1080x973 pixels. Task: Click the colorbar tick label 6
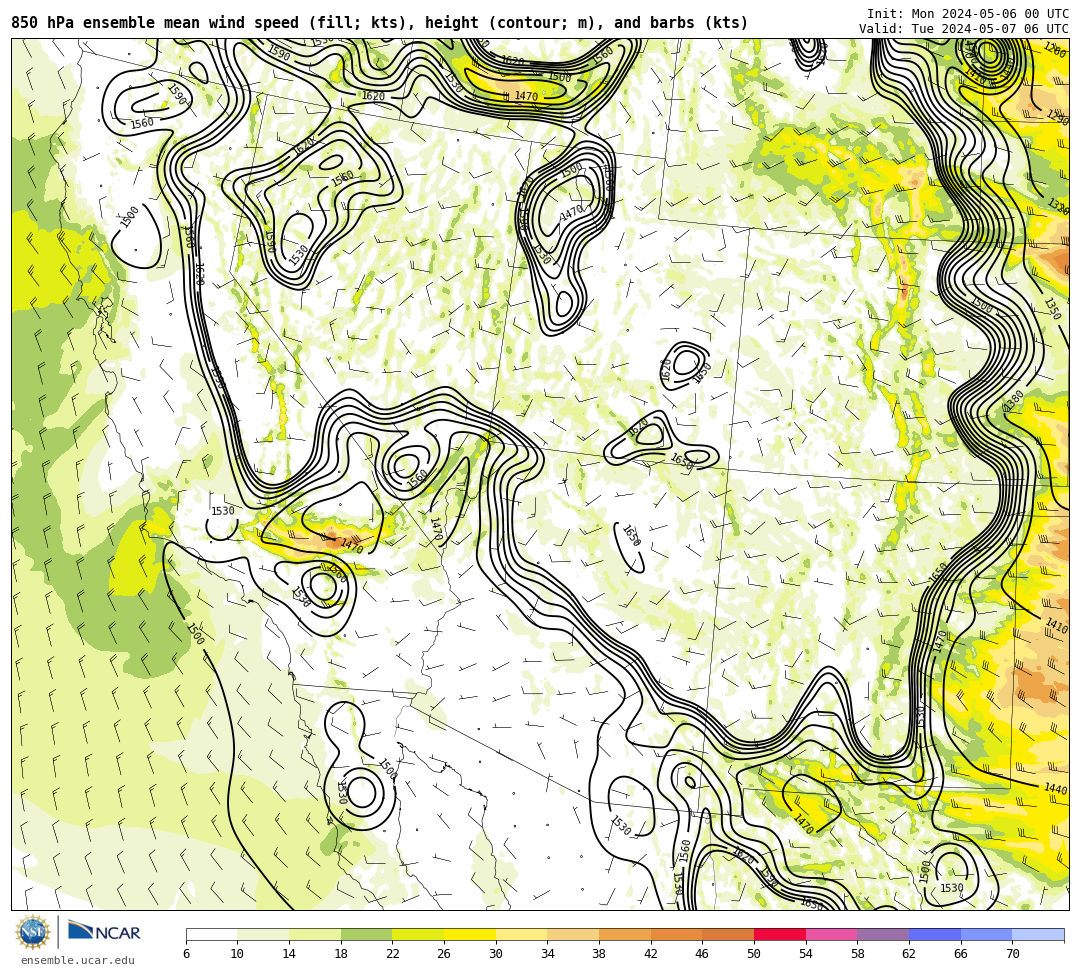pos(186,954)
